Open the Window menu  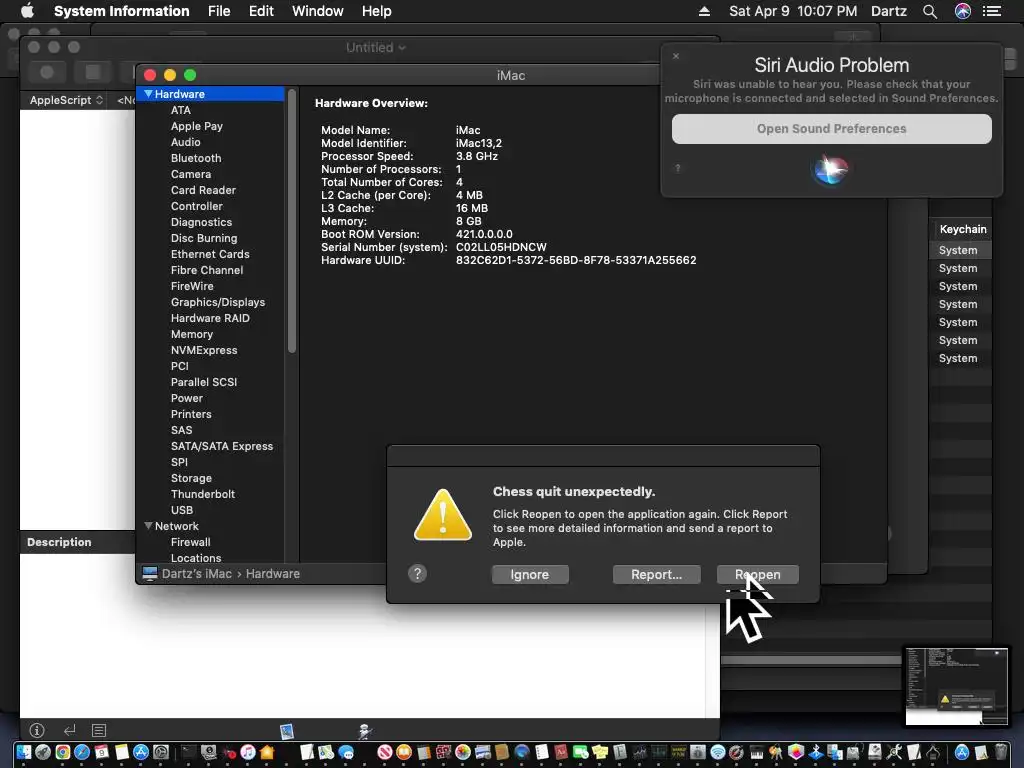tap(317, 11)
